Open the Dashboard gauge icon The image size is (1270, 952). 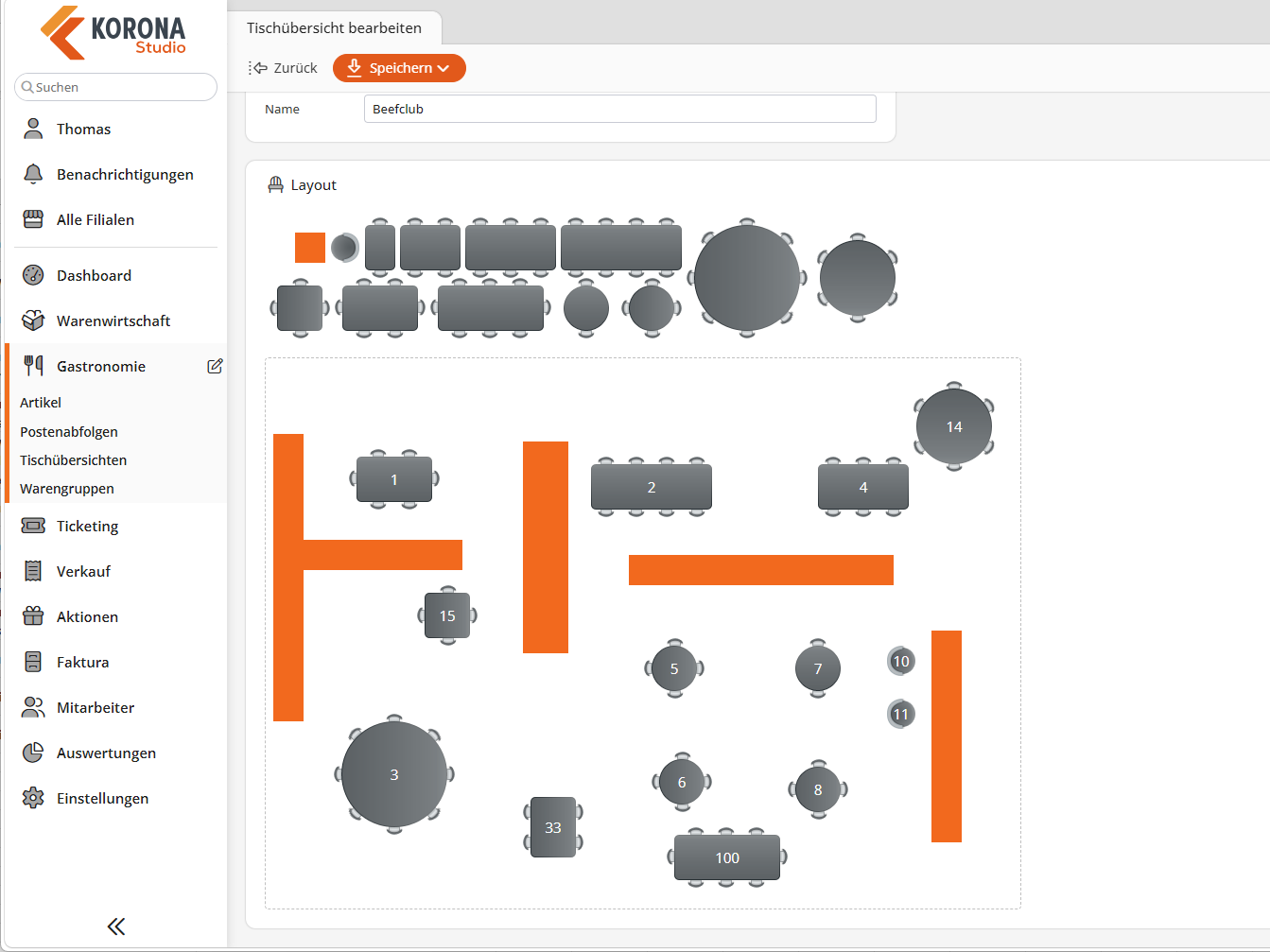coord(33,275)
